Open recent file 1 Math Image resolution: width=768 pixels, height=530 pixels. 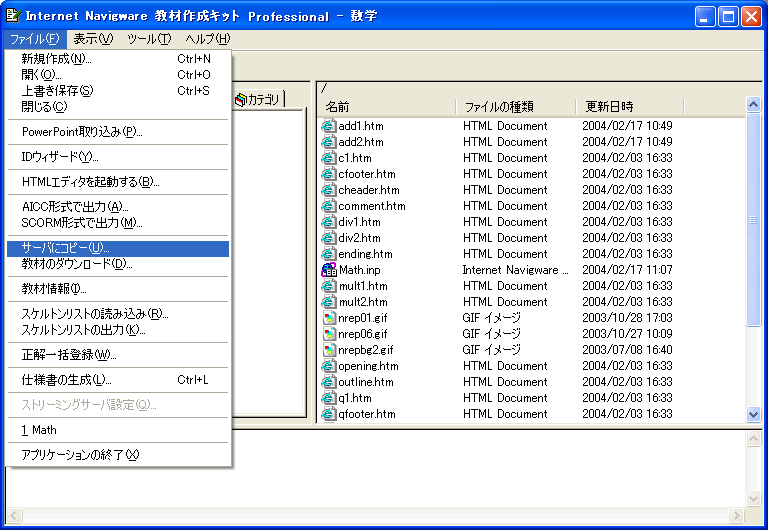point(118,430)
